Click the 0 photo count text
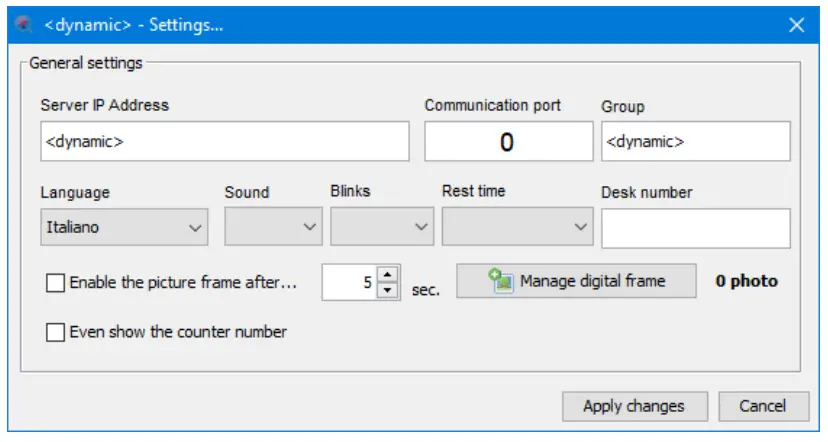The width and height of the screenshot is (828, 442). pos(747,281)
